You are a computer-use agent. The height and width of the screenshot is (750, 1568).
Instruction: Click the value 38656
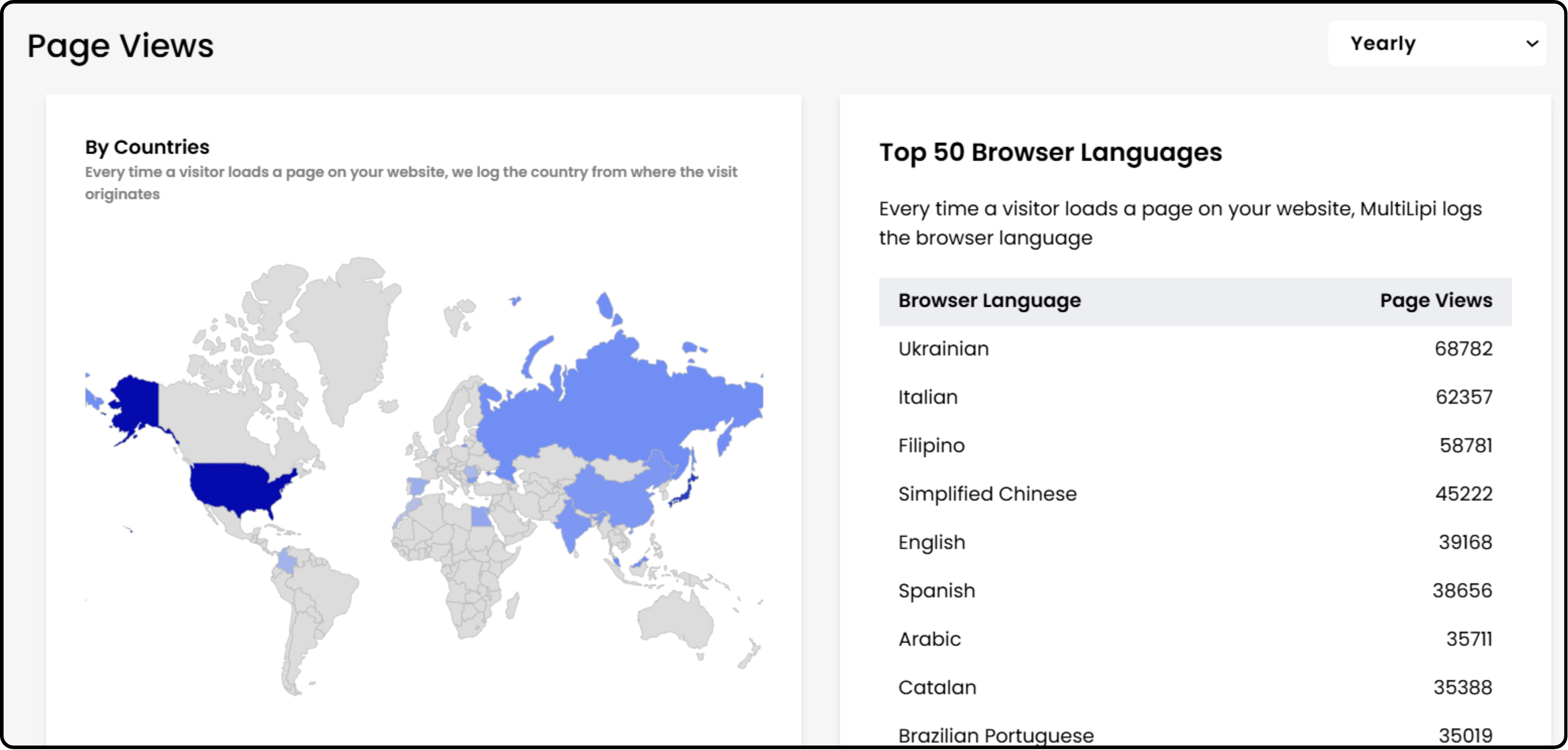[1462, 591]
